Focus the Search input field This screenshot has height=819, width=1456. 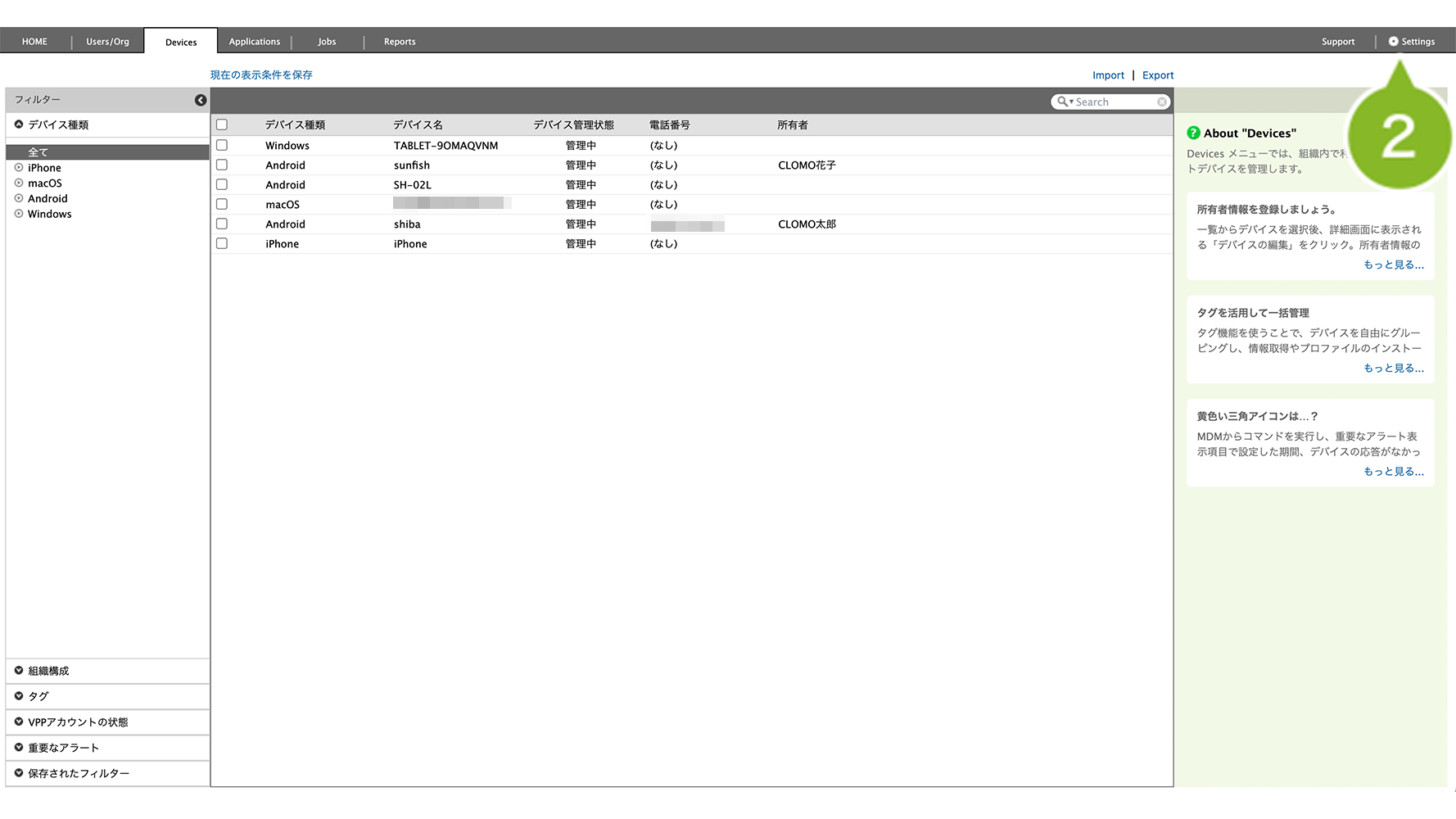[1114, 102]
